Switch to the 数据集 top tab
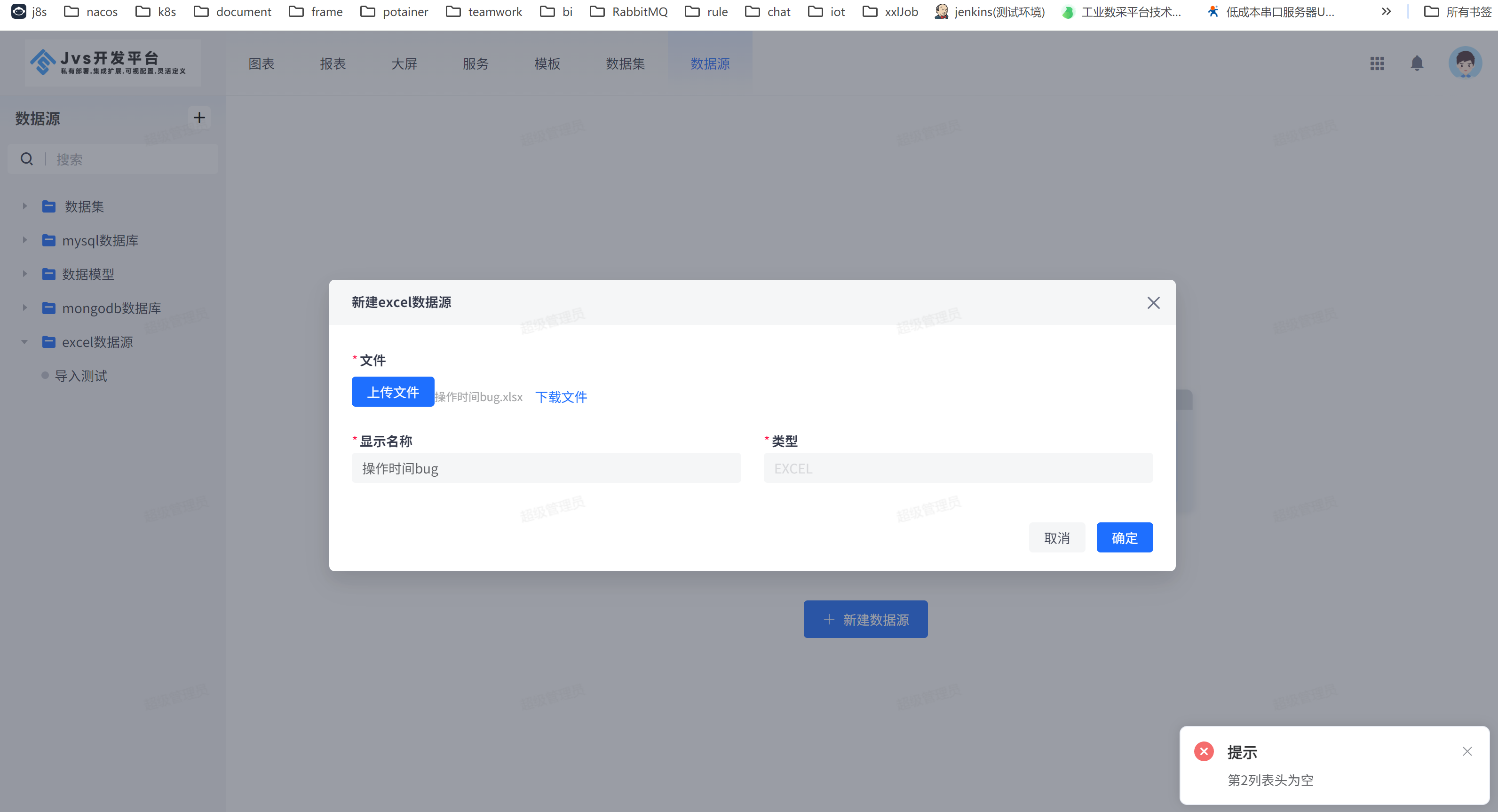Image resolution: width=1498 pixels, height=812 pixels. [625, 64]
